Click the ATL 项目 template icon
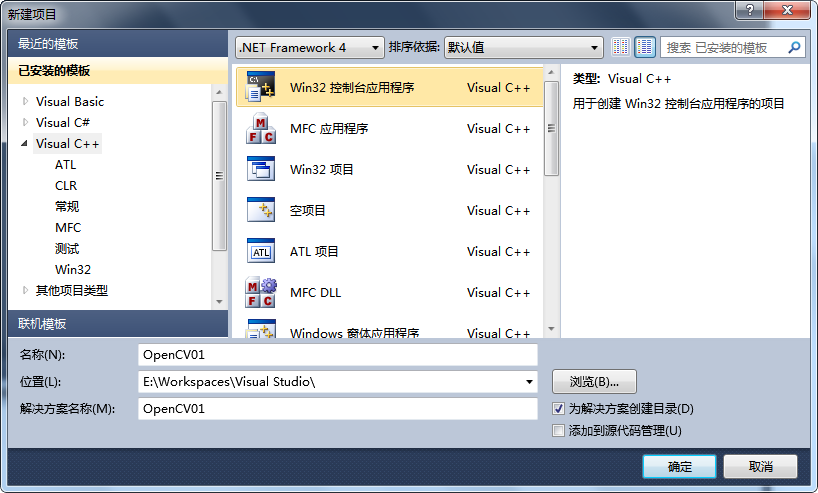The width and height of the screenshot is (818, 493). tap(260, 251)
